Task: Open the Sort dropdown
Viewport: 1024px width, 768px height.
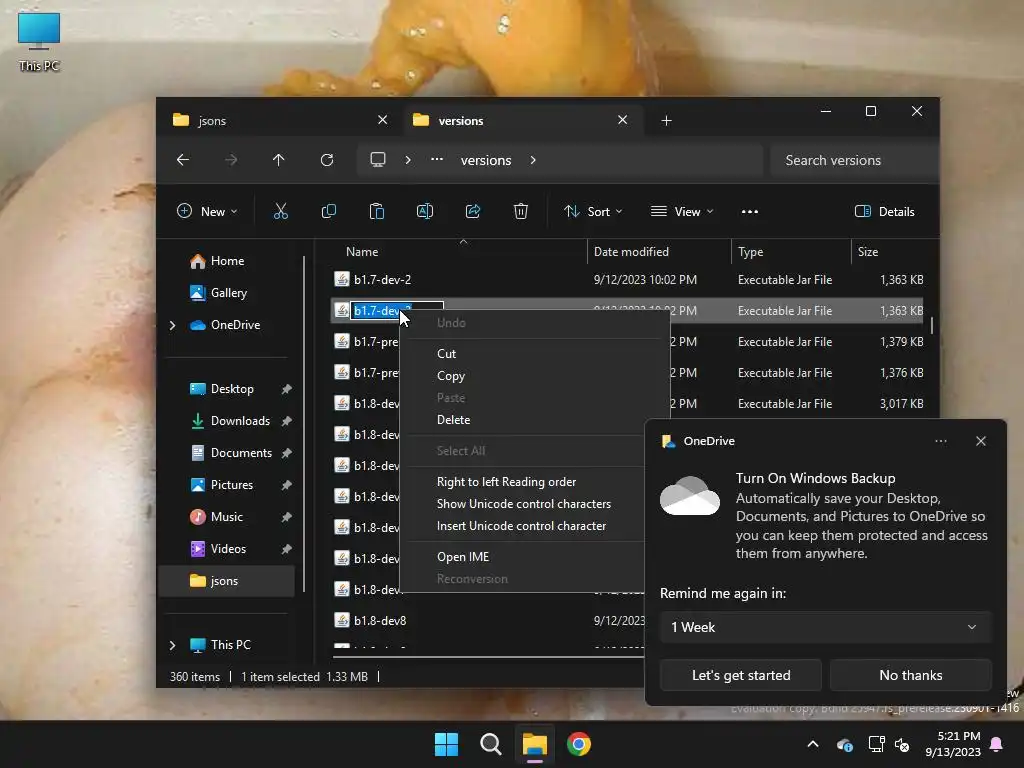Action: pos(593,212)
